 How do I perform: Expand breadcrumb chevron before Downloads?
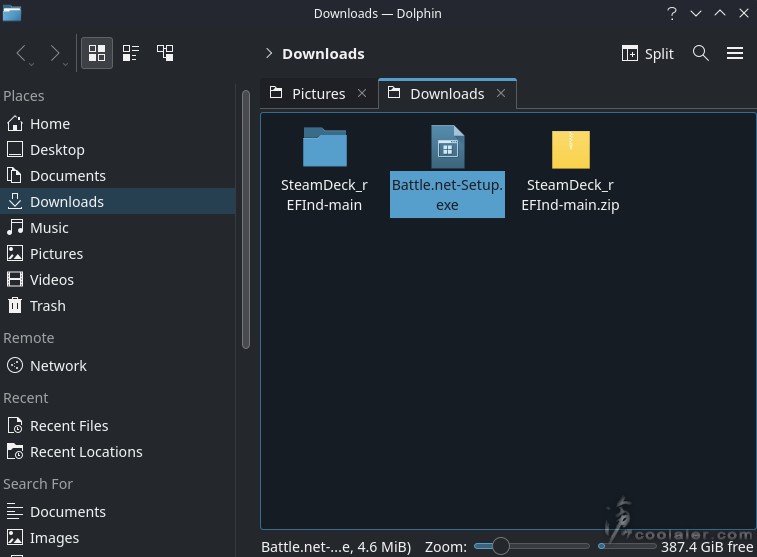(x=269, y=53)
